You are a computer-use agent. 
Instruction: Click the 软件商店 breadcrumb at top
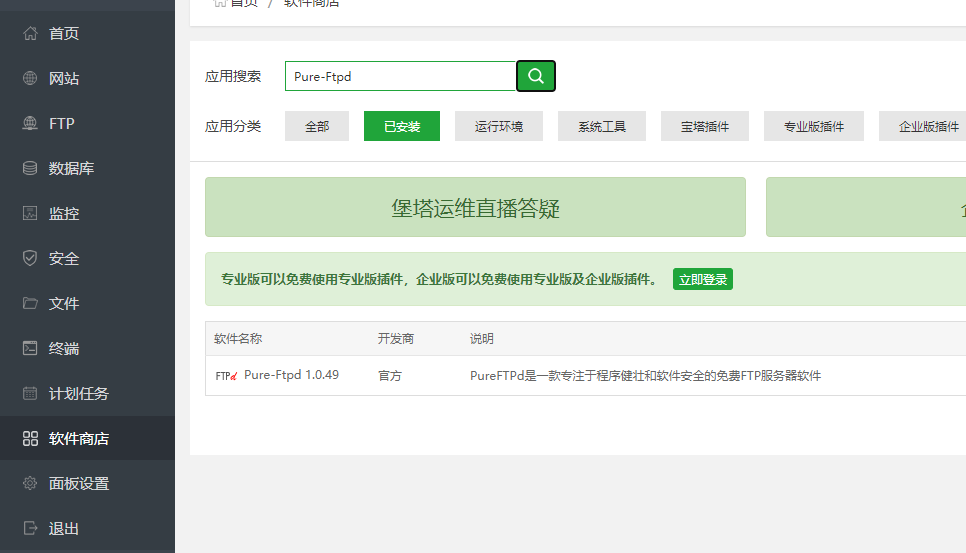coord(311,3)
